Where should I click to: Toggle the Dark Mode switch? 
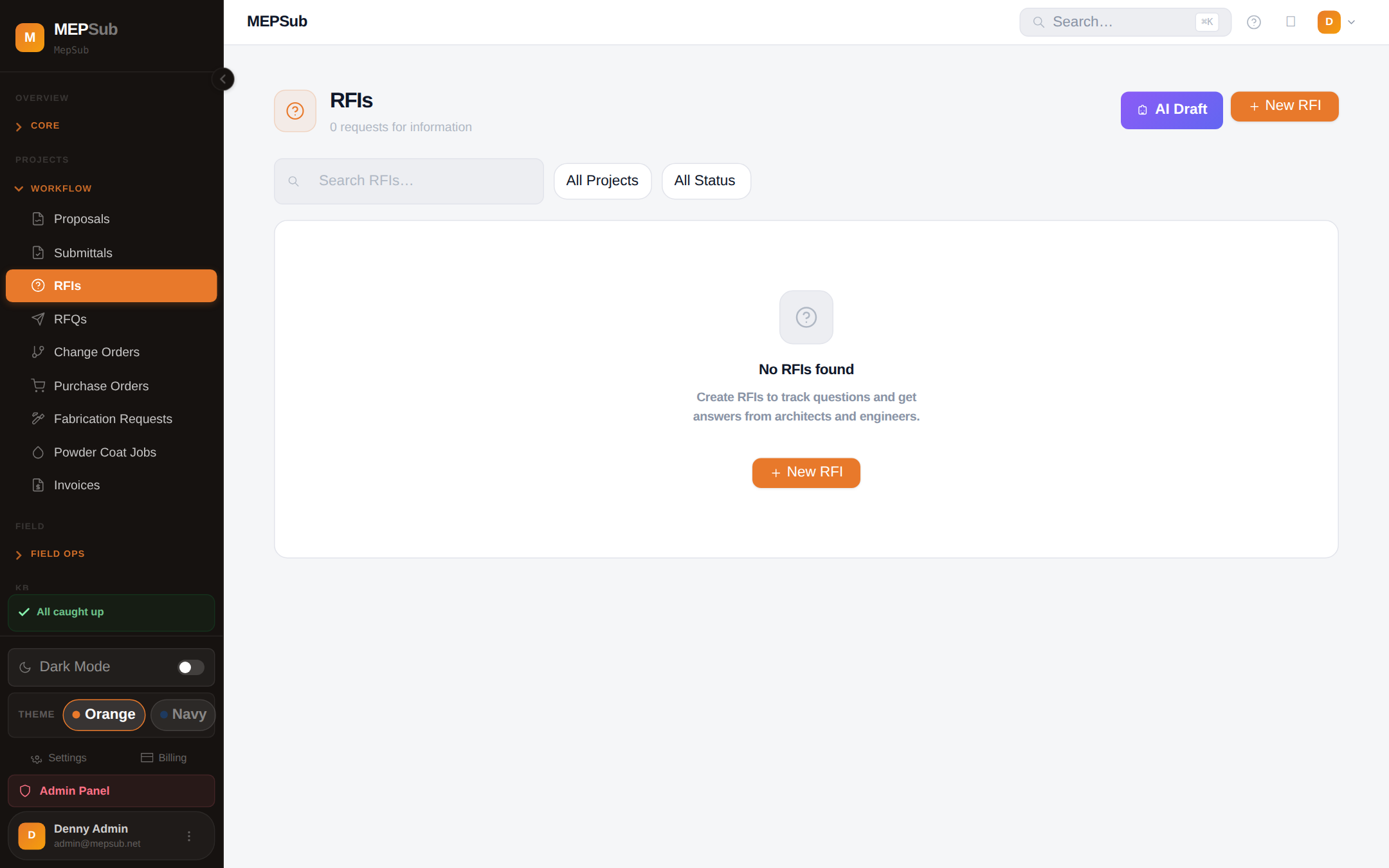click(x=190, y=667)
